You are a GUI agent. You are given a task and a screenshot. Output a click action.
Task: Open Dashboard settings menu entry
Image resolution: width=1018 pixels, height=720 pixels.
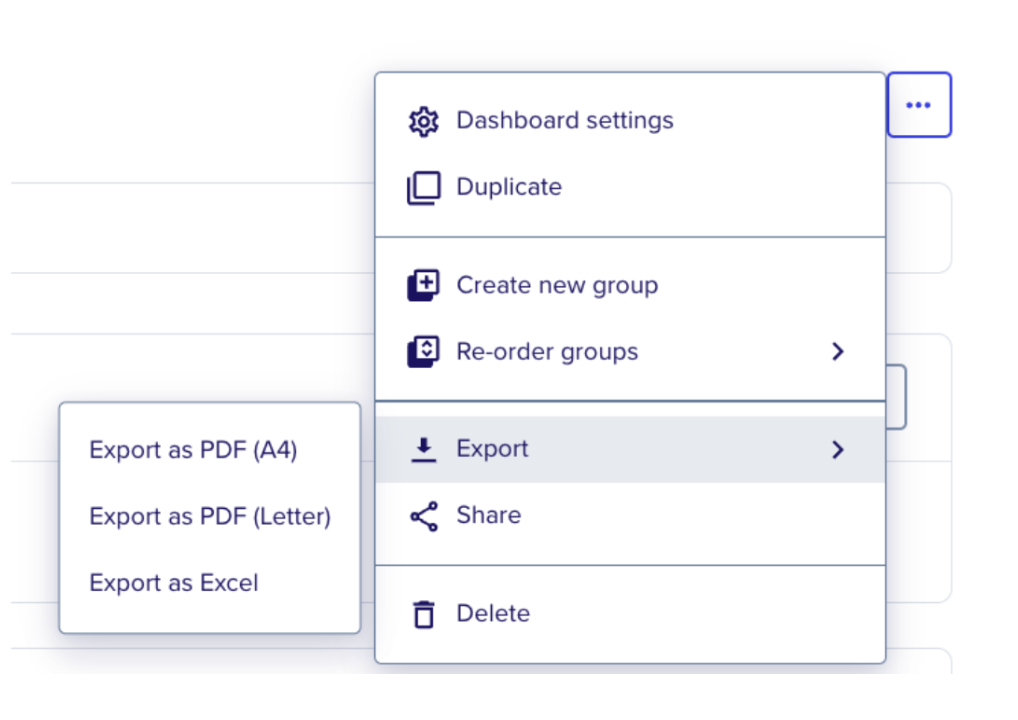click(630, 121)
